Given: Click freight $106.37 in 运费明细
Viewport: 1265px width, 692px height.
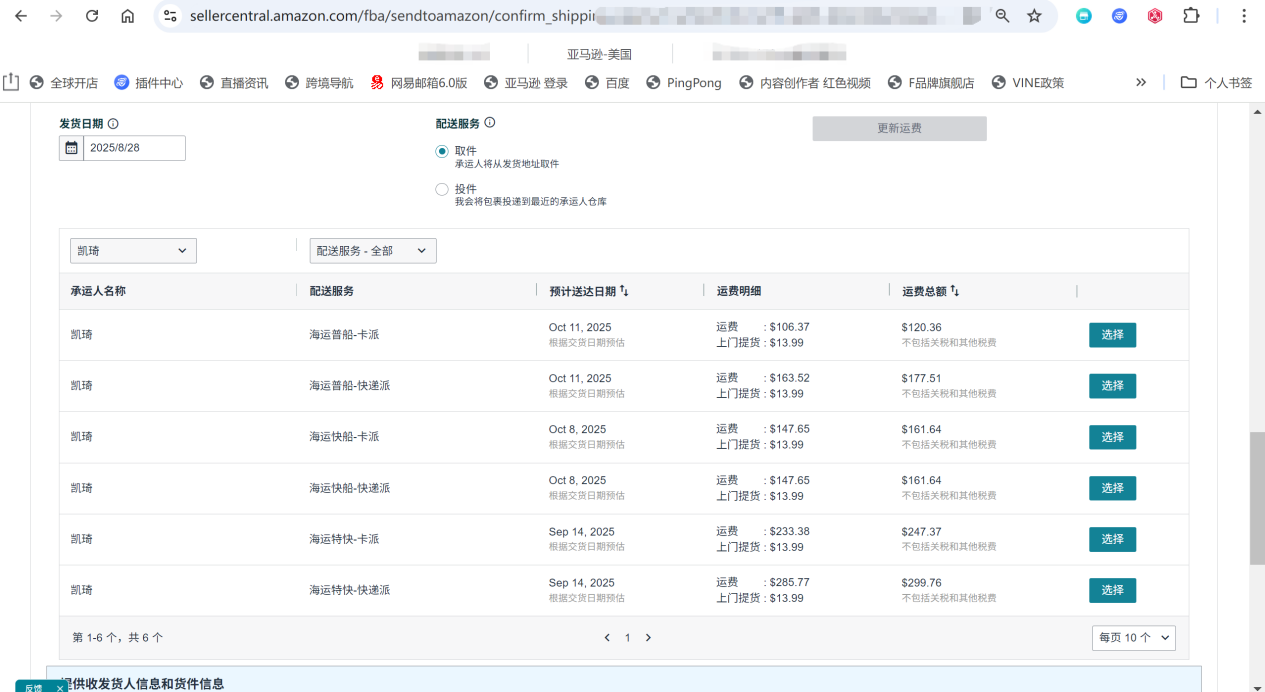Looking at the screenshot, I should pyautogui.click(x=789, y=327).
